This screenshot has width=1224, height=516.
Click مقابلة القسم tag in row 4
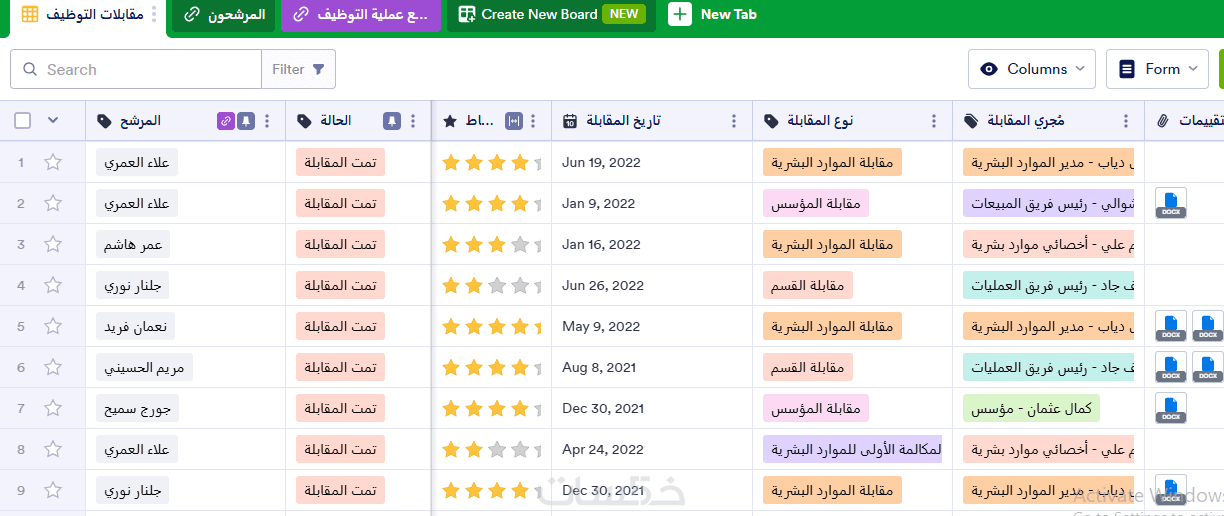point(808,285)
